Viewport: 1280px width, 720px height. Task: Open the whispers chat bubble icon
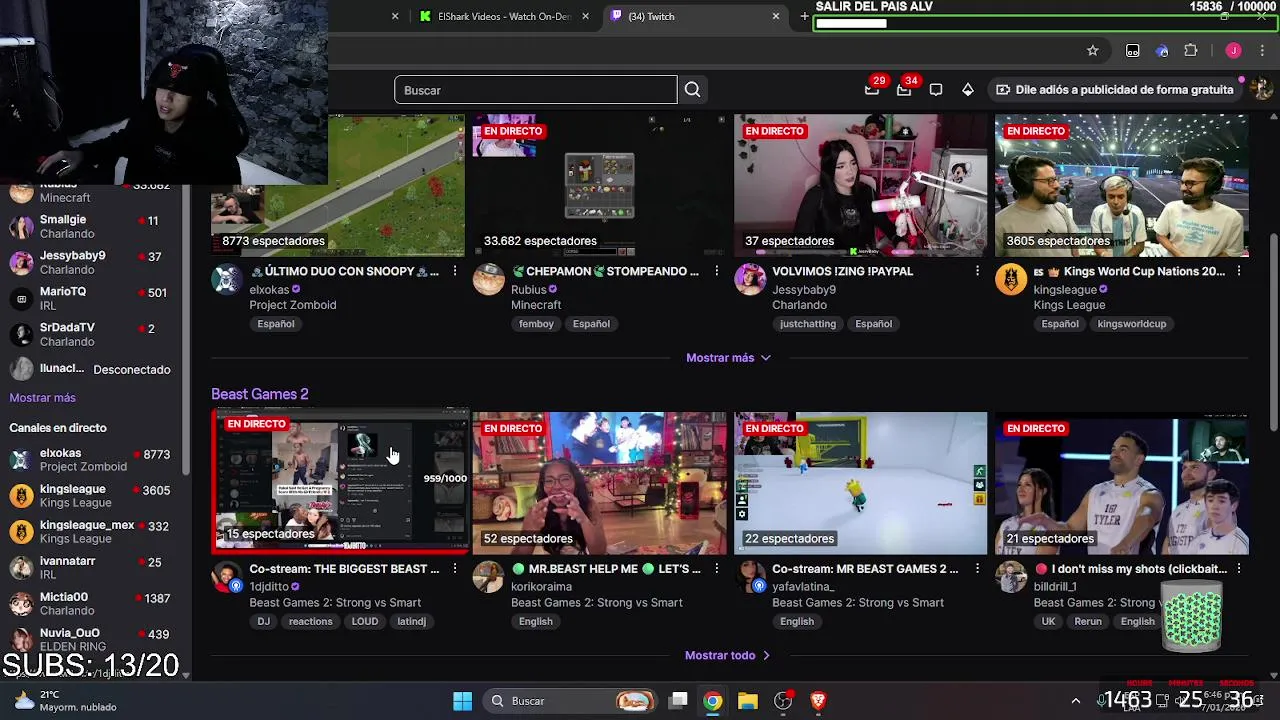(936, 90)
